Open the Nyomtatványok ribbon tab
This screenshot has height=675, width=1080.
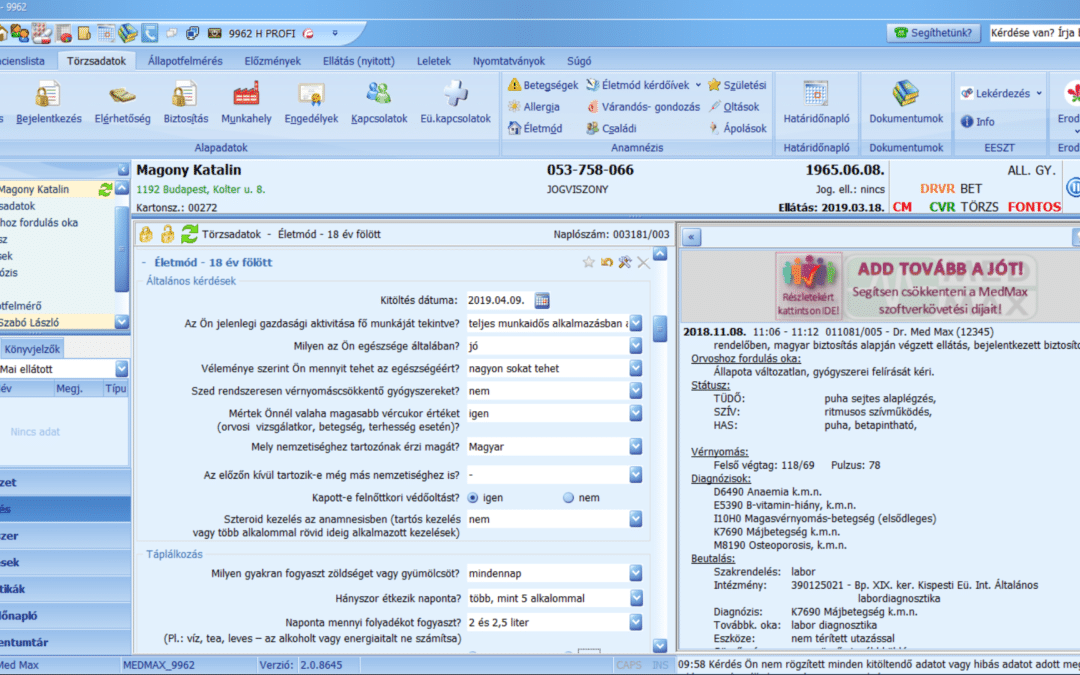(507, 61)
